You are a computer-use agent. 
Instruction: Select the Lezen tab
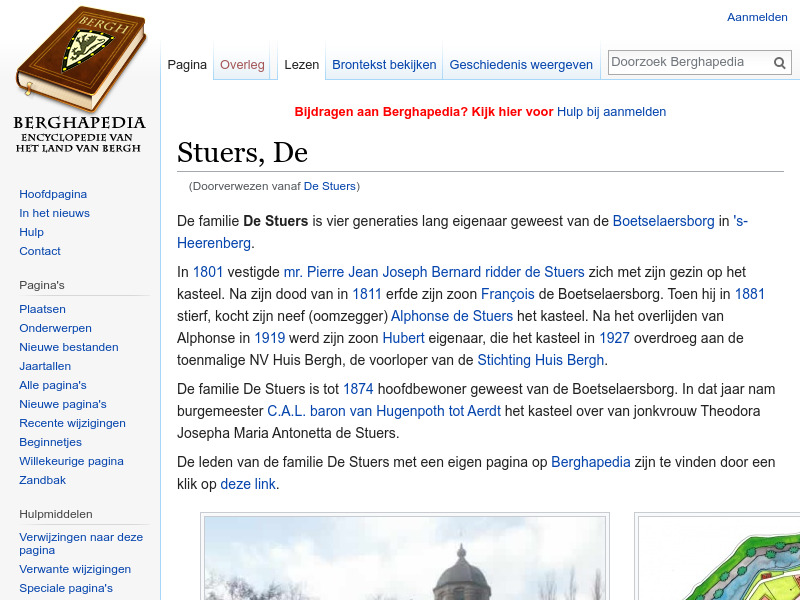(301, 64)
